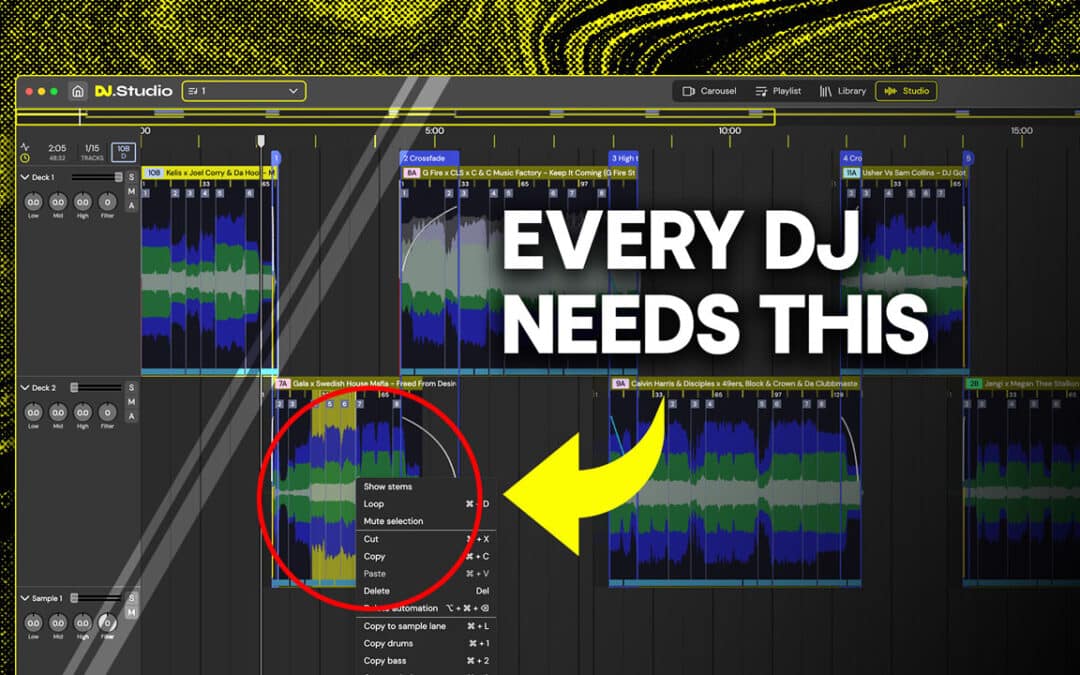Viewport: 1080px width, 675px height.
Task: Select Mute selection in context menu
Action: click(426, 521)
